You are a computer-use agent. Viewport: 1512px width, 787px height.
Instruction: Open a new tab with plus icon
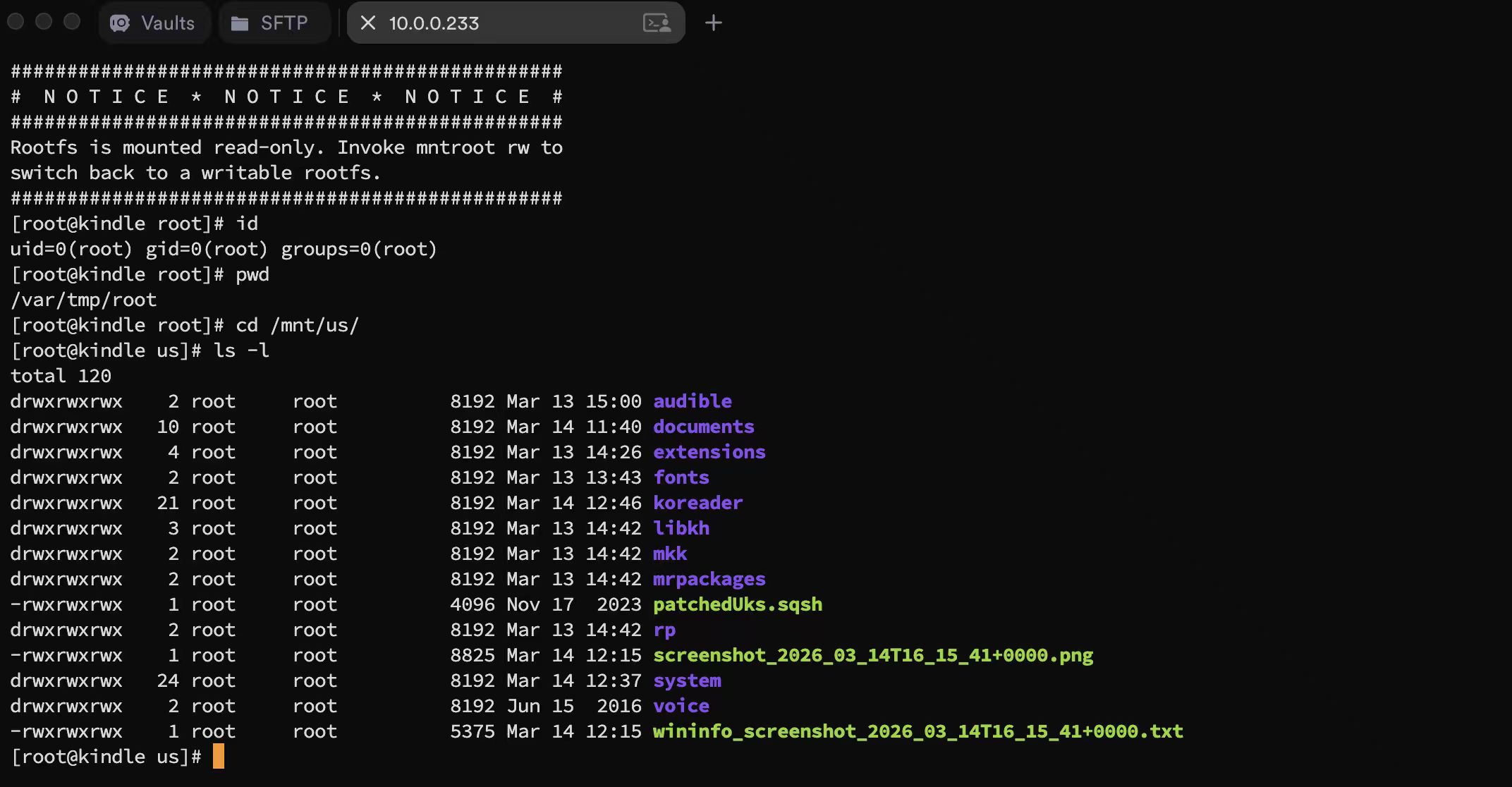tap(713, 23)
